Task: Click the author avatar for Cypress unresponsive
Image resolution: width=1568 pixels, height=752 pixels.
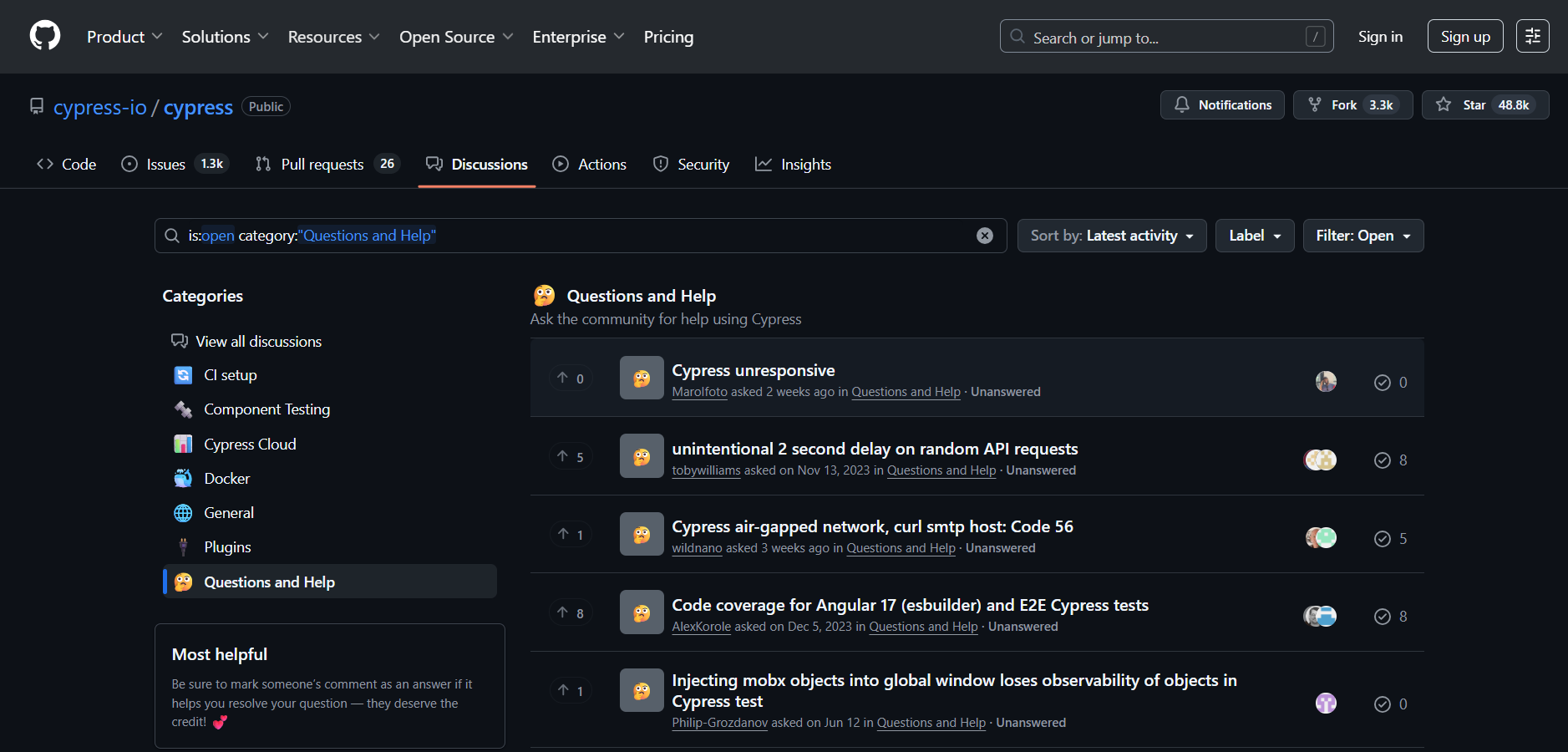Action: [1326, 382]
